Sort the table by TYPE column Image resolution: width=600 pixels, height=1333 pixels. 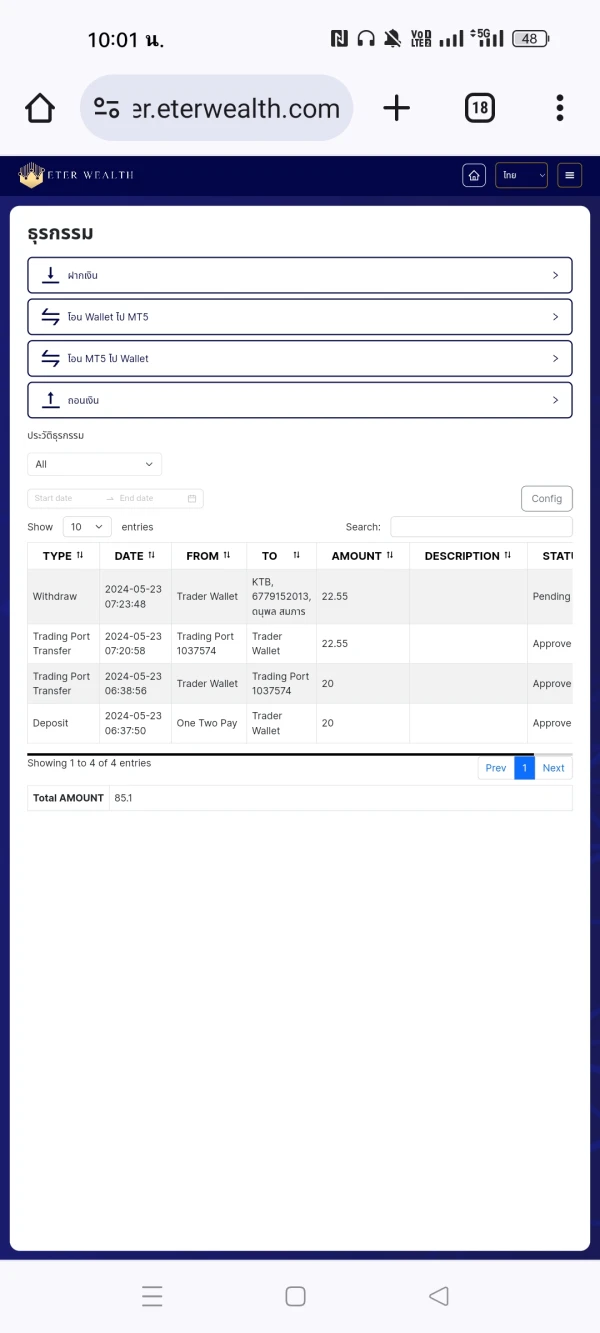pos(63,556)
